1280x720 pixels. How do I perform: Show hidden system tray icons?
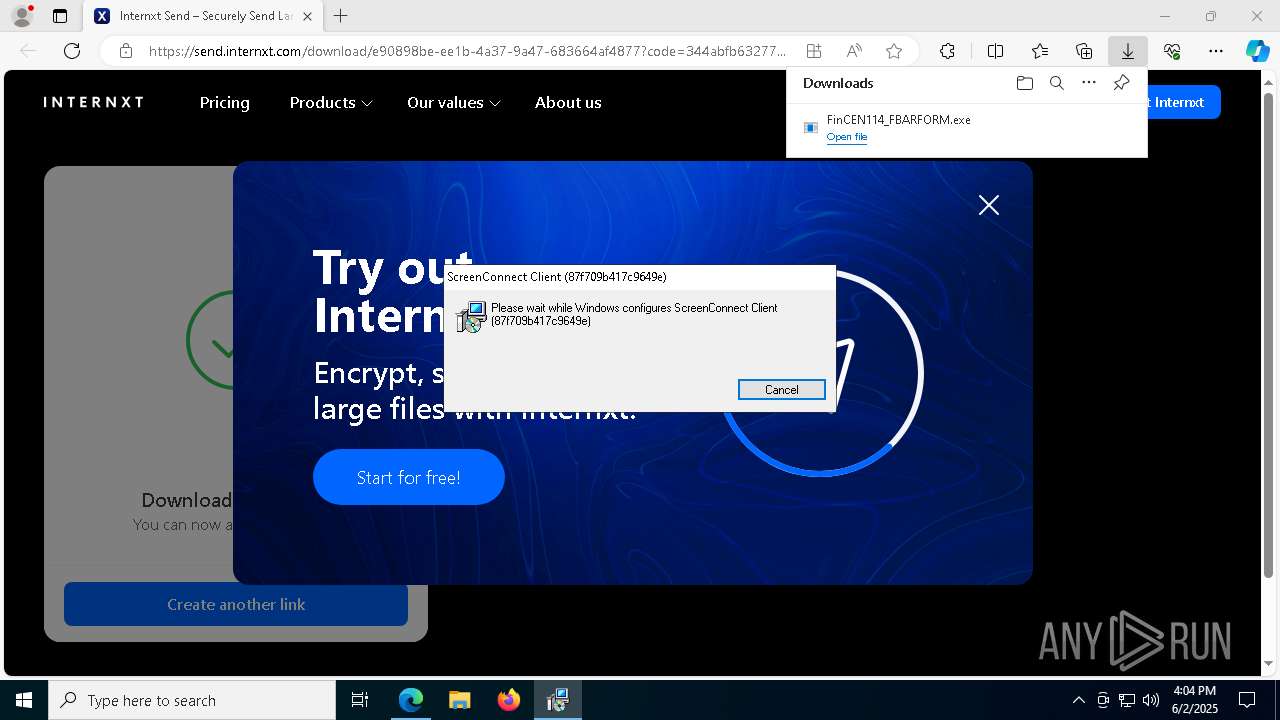1078,700
